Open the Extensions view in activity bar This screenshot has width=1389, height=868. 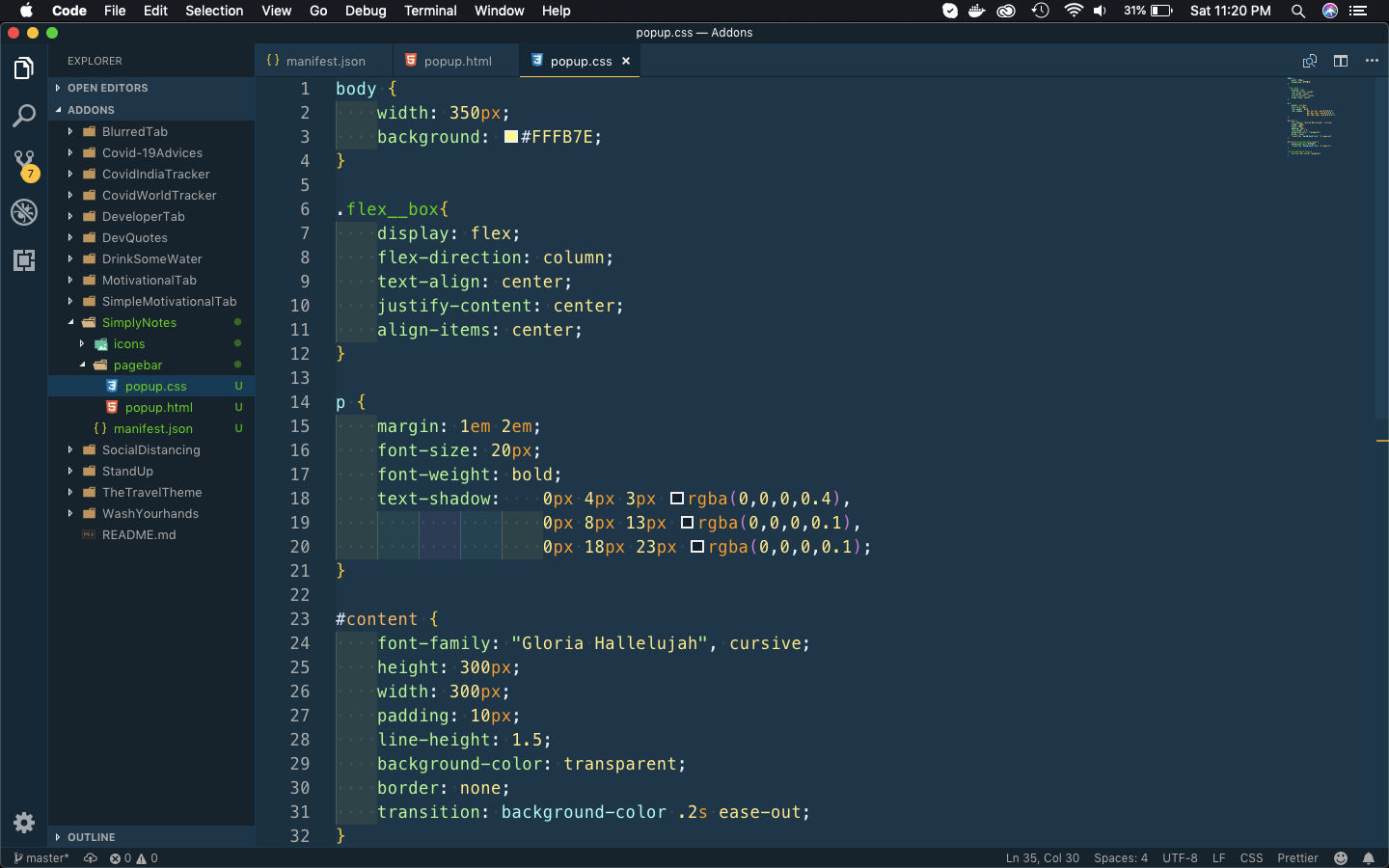click(24, 259)
